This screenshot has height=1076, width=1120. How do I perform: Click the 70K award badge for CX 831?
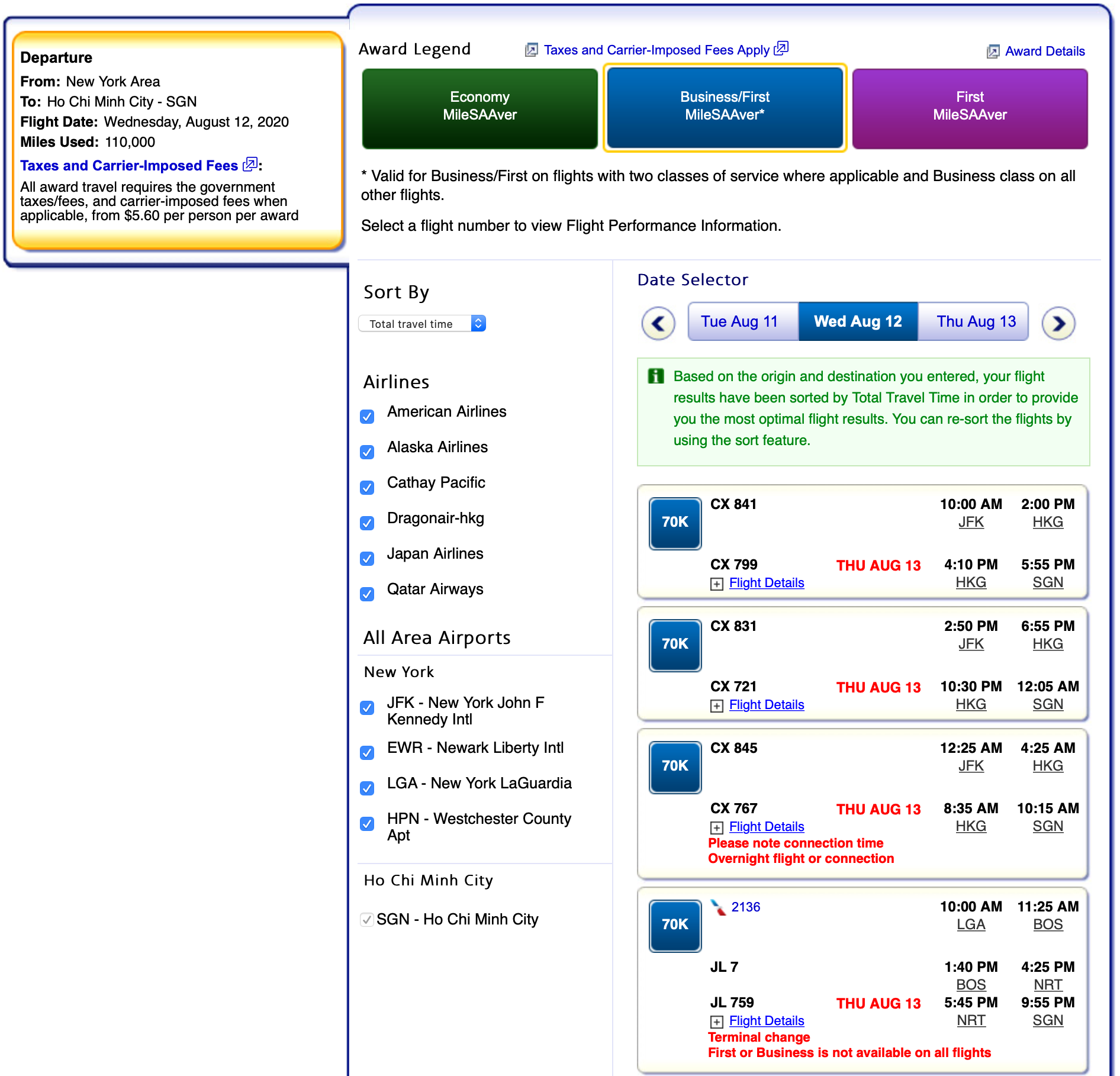click(x=675, y=645)
